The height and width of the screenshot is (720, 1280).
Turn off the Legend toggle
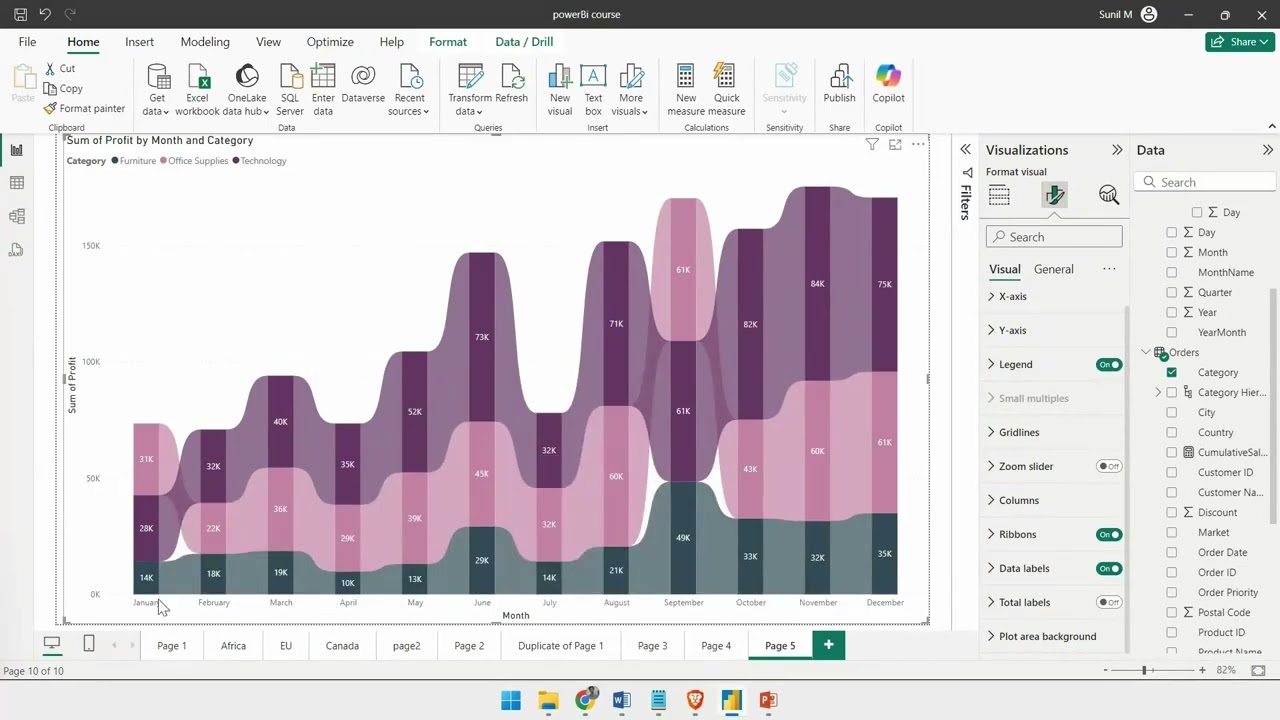[1109, 365]
